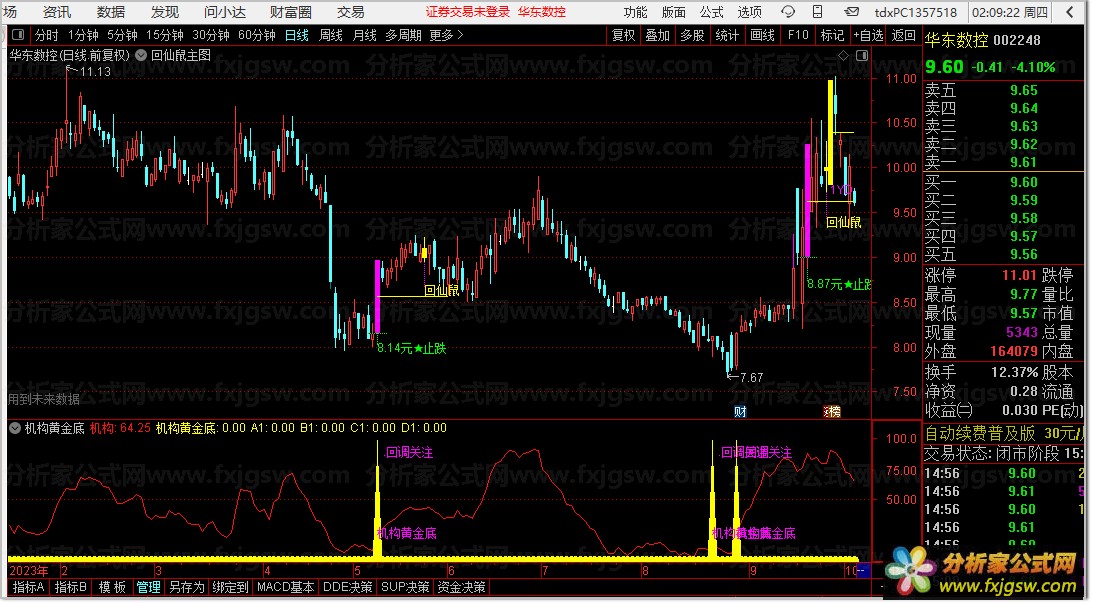Open the mobile phone icon

818,12
